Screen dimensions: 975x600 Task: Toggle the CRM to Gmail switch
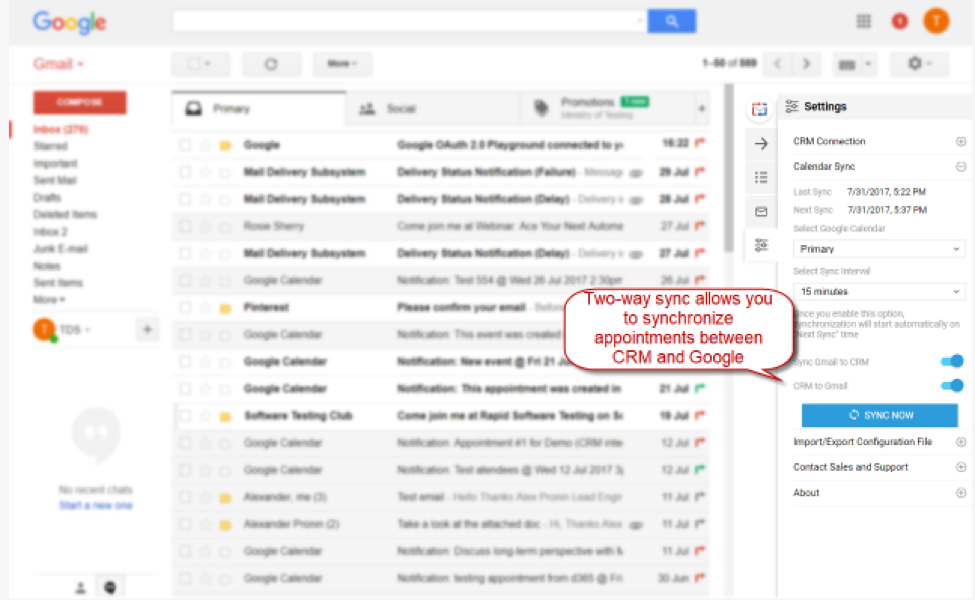[952, 385]
